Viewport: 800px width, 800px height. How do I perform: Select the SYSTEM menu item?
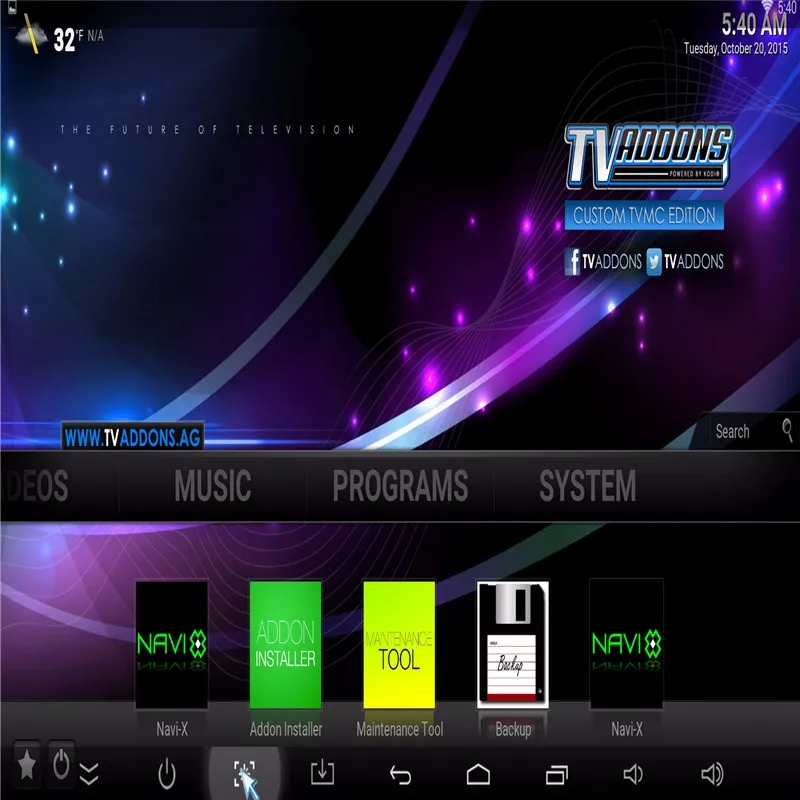click(x=588, y=486)
